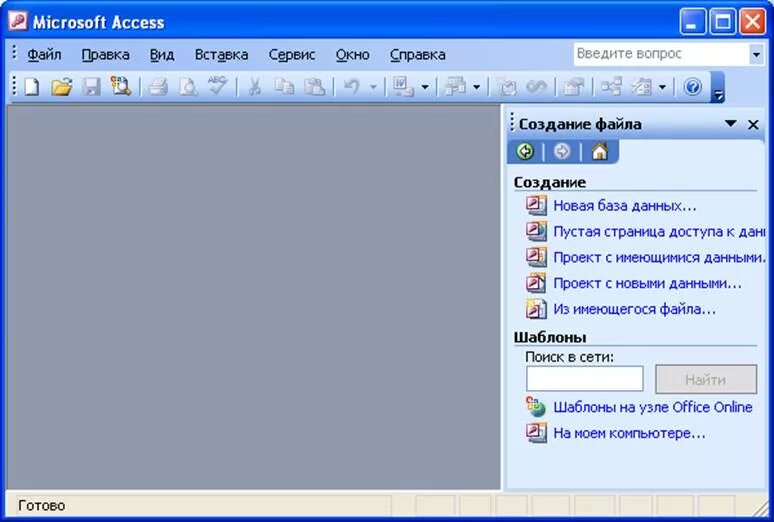
Task: Click the Script Editor icon
Action: click(536, 87)
